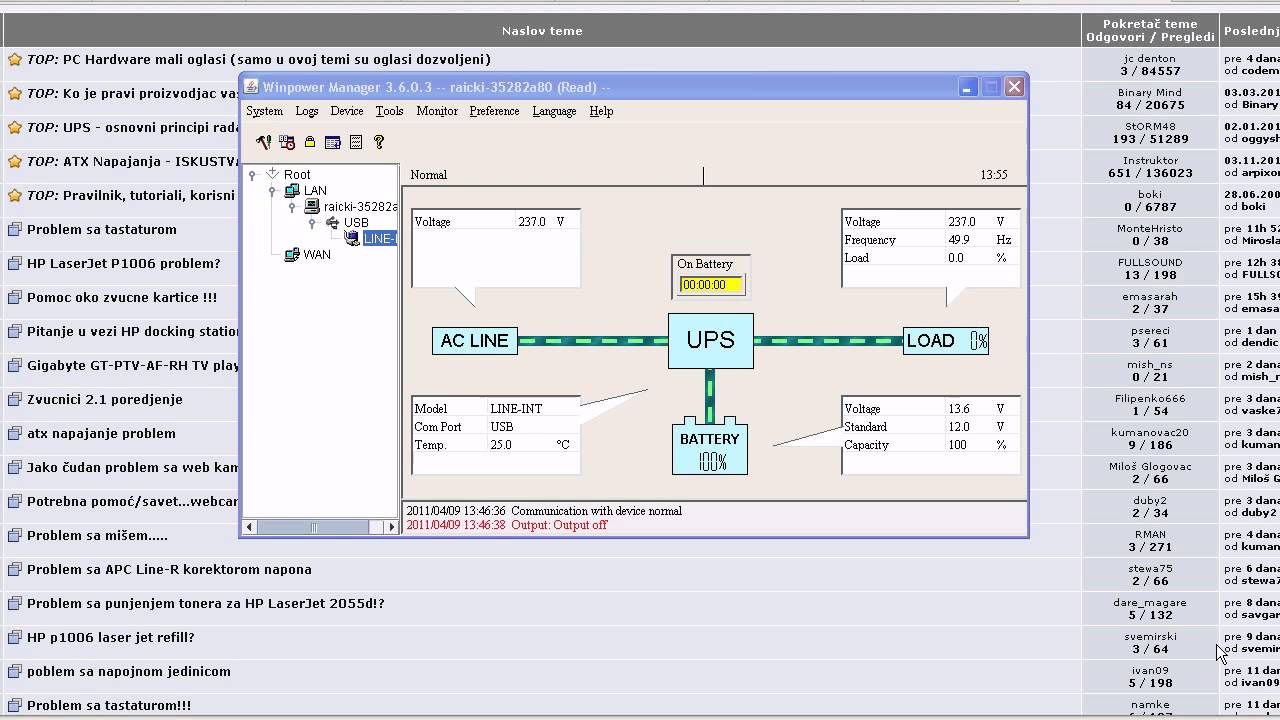
Task: Open user profile Filipenko666
Action: point(1150,399)
